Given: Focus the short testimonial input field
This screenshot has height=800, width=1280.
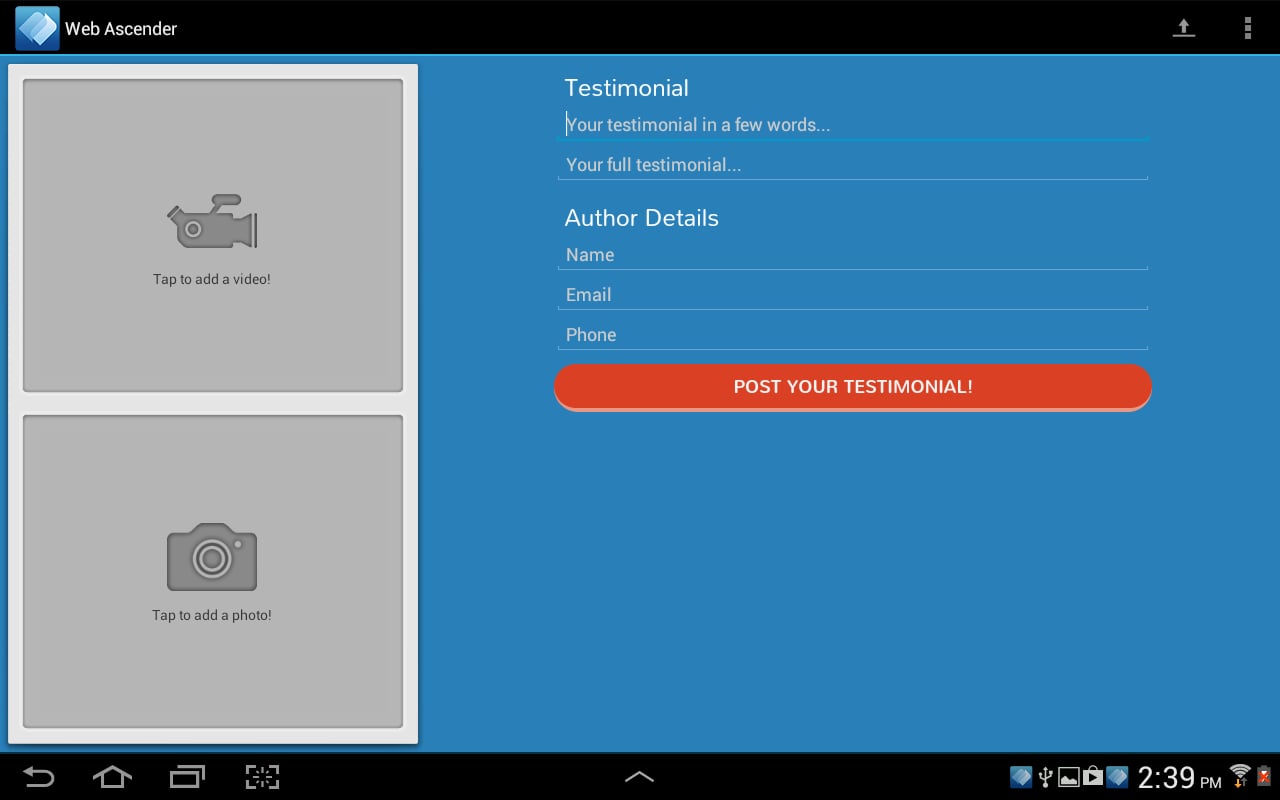Looking at the screenshot, I should point(853,125).
